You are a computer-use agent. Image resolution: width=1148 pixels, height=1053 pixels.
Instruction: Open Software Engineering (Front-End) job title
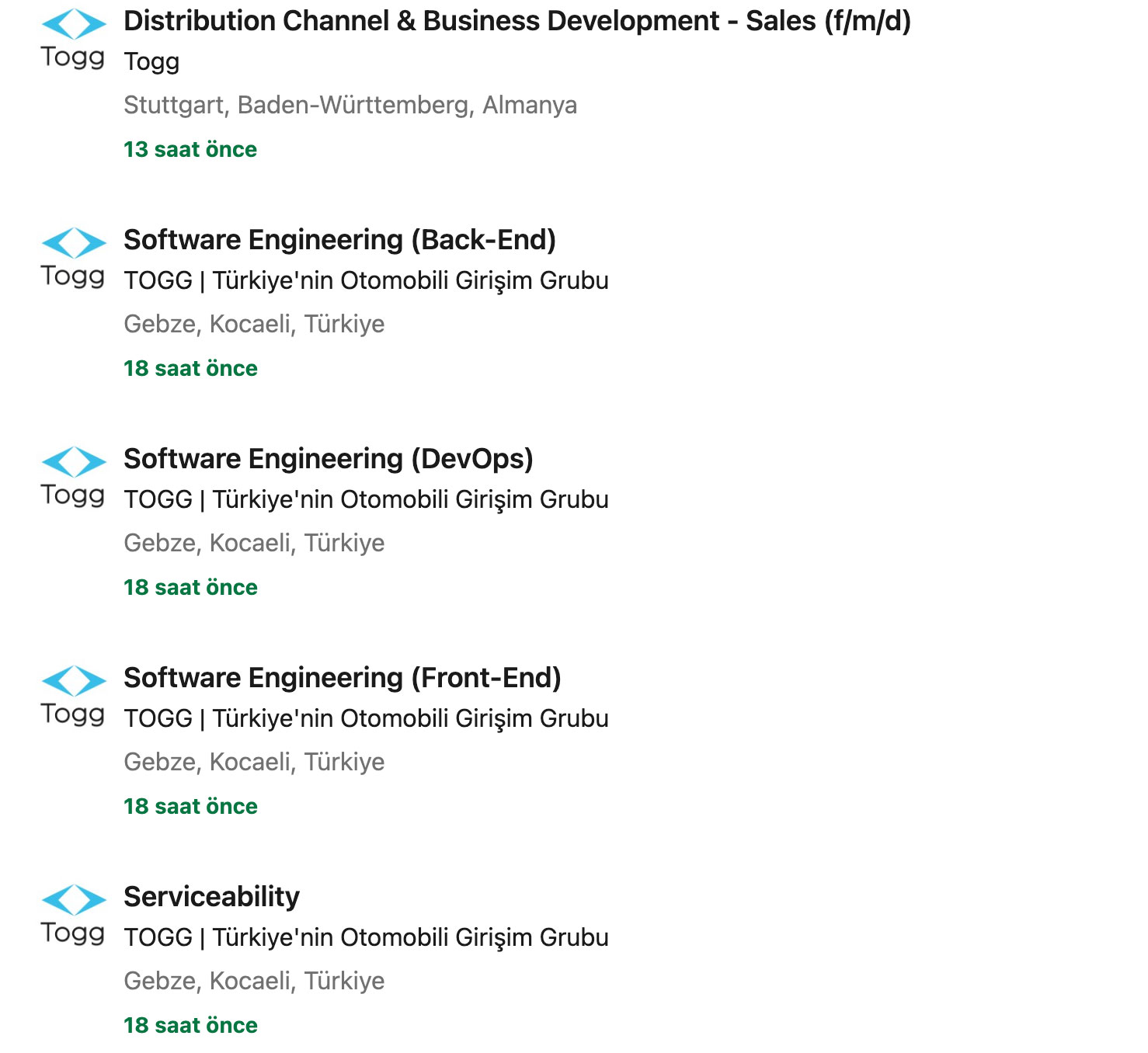(342, 678)
